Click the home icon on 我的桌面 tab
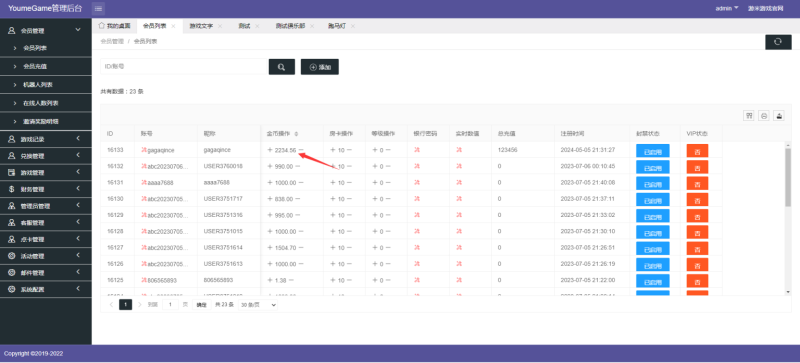Screen dimensions: 800x363 point(102,26)
